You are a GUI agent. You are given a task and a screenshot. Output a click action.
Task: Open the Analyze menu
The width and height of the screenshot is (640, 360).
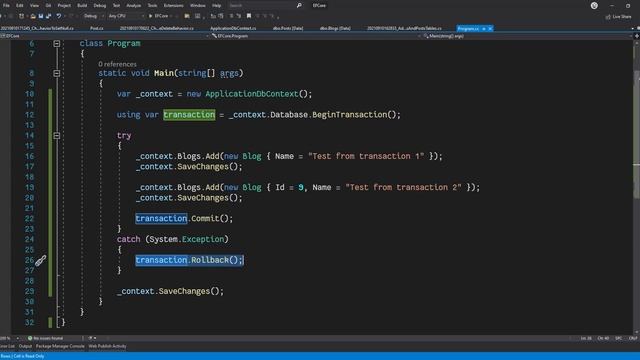click(133, 6)
